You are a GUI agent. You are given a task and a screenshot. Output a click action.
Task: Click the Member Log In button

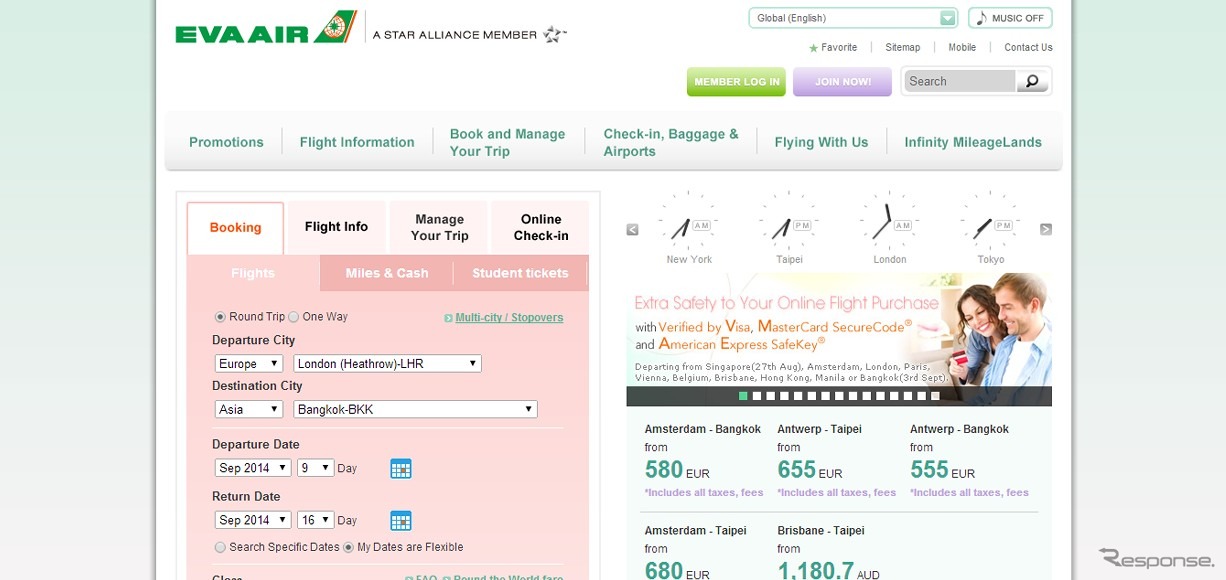(x=736, y=82)
